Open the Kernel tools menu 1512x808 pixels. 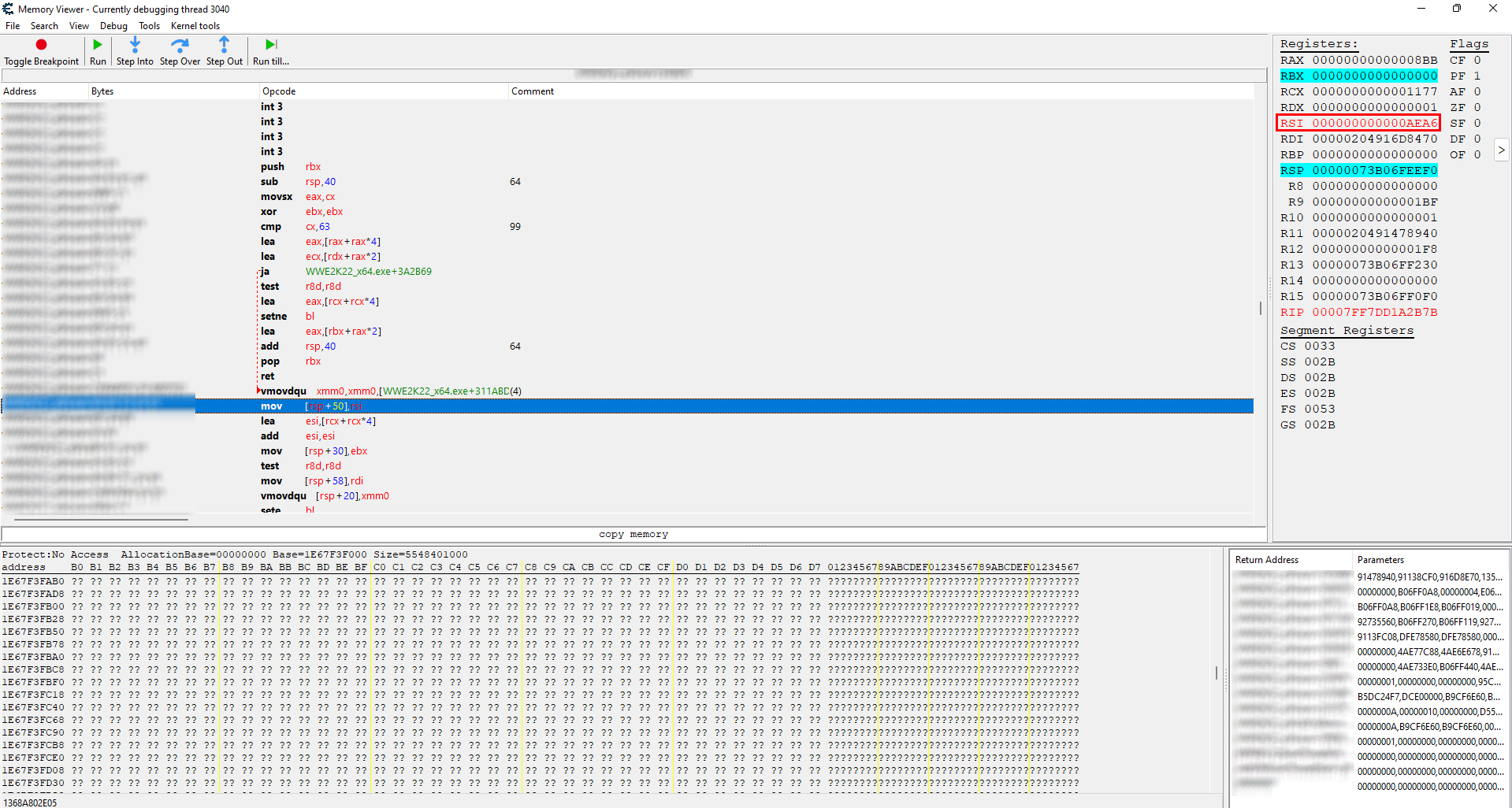click(x=195, y=26)
